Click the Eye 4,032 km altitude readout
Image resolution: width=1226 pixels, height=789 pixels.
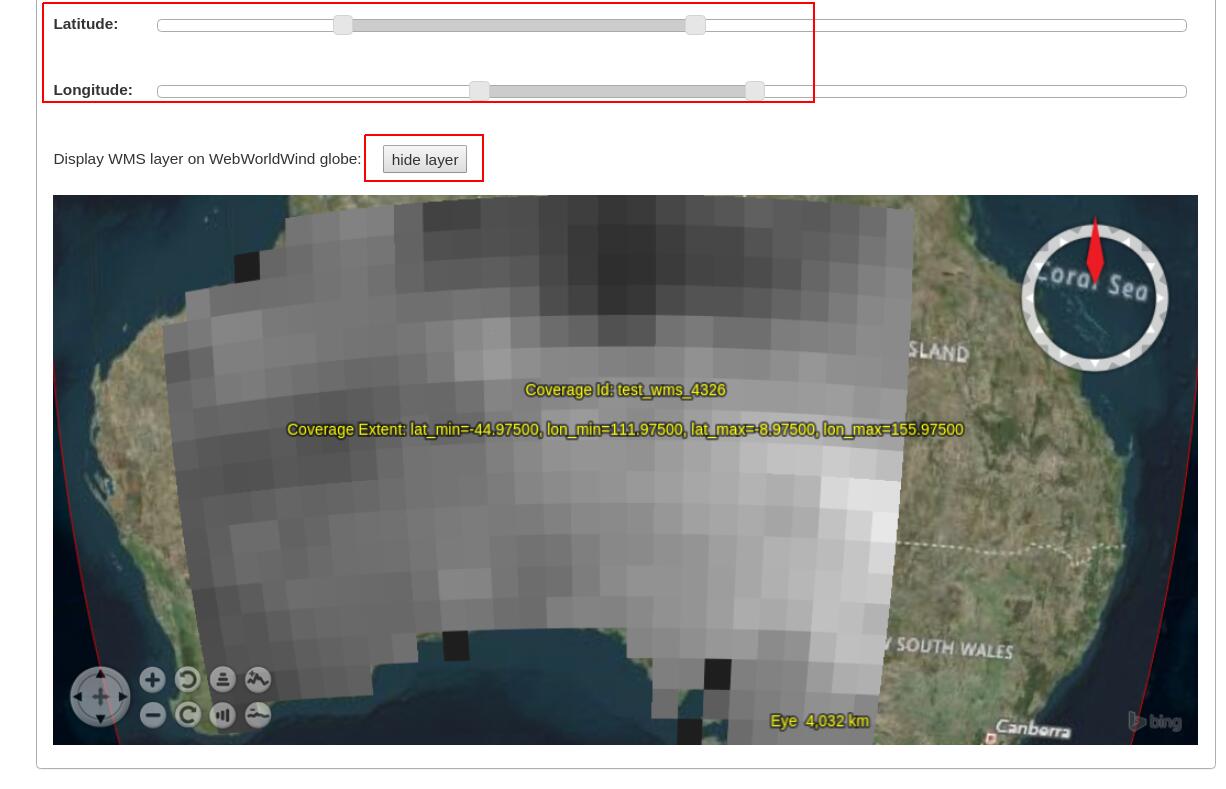click(819, 721)
